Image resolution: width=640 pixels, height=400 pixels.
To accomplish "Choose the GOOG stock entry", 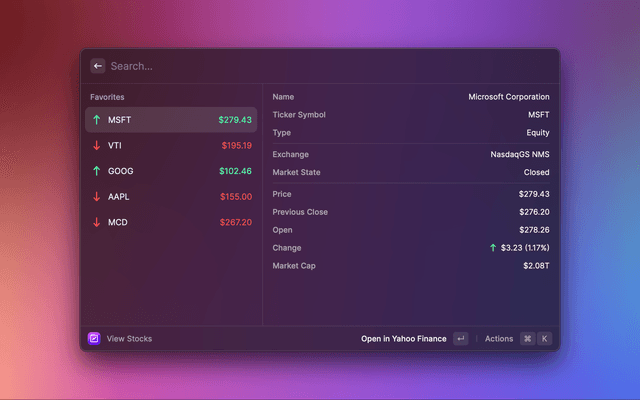I will 170,171.
